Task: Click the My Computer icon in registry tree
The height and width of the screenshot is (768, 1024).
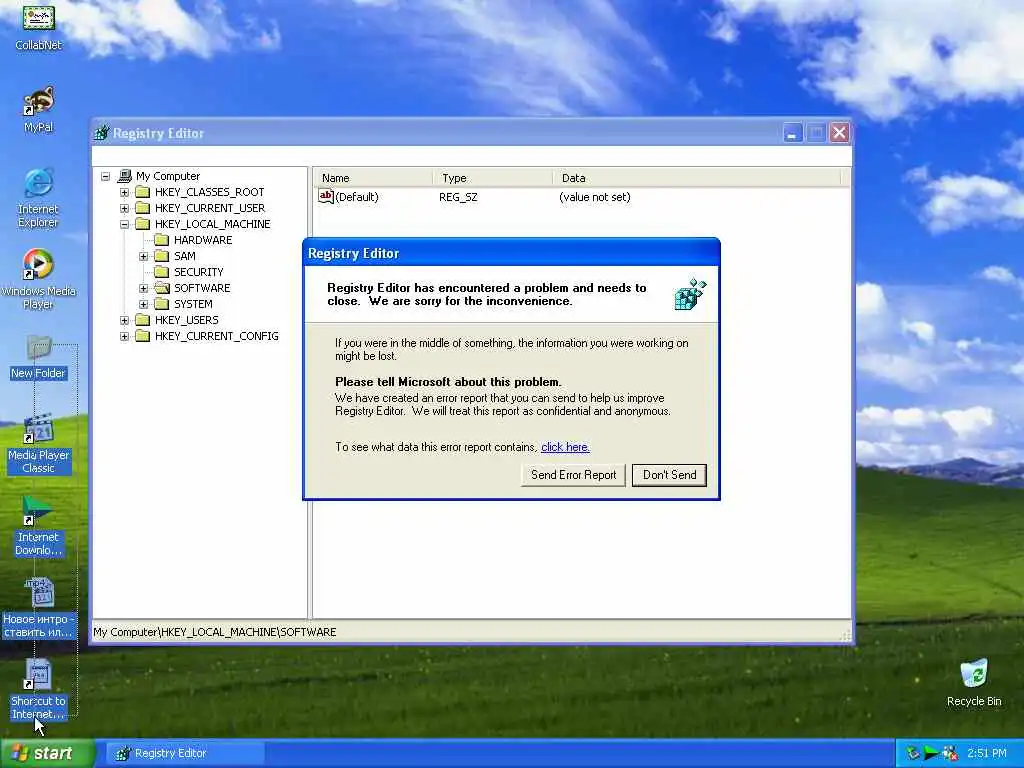Action: (x=125, y=176)
